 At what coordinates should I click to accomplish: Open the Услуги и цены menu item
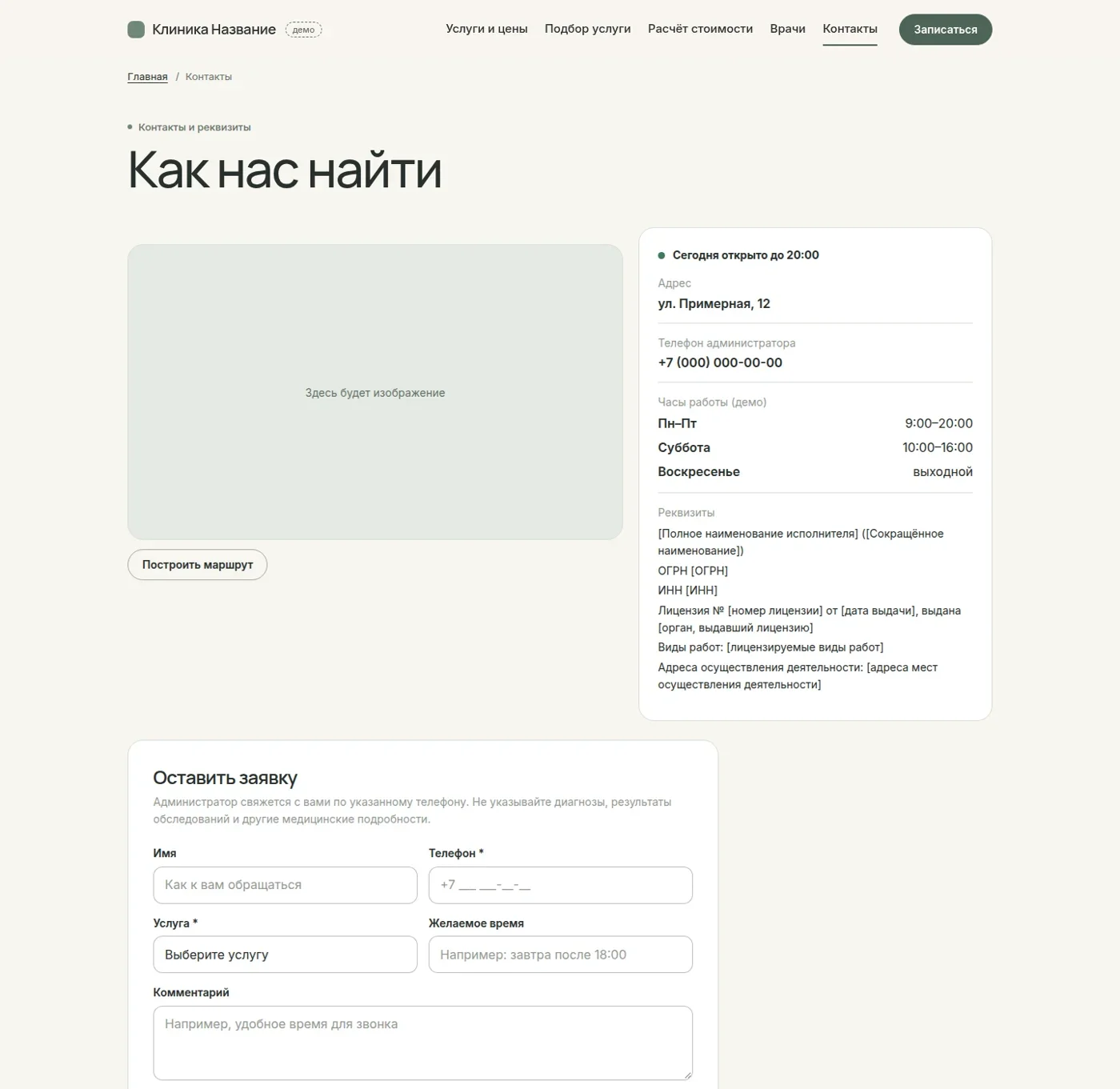(x=486, y=29)
